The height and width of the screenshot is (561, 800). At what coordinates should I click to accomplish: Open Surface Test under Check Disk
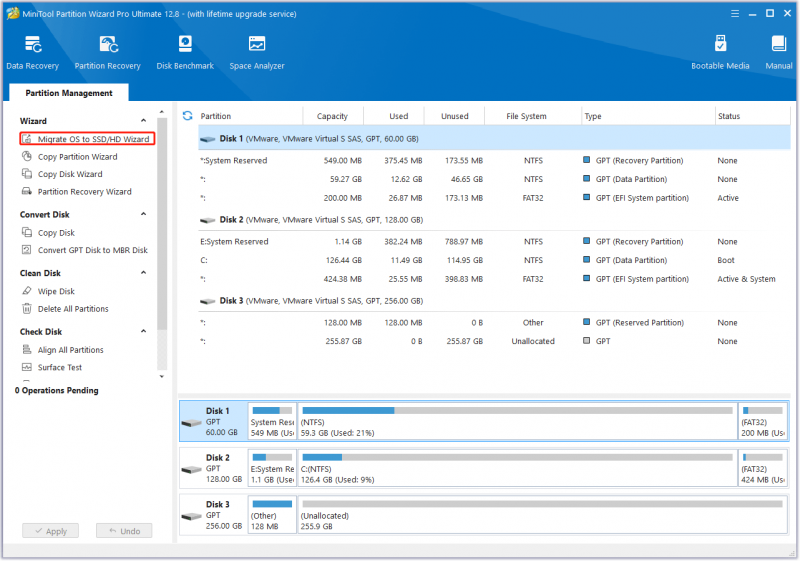(x=60, y=367)
